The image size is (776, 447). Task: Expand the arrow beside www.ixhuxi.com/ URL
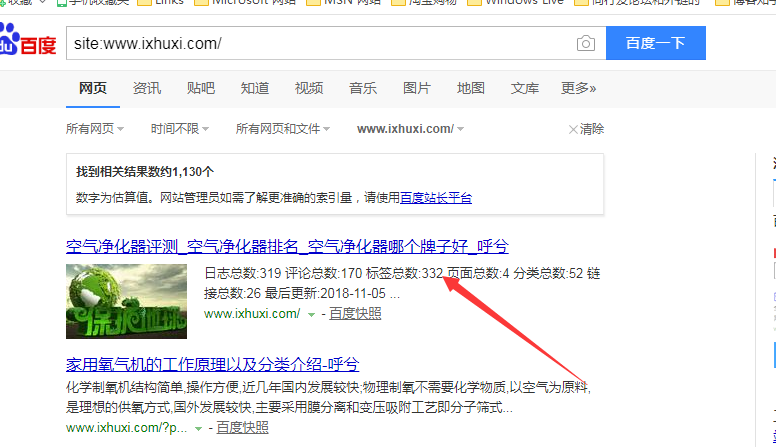pos(311,314)
